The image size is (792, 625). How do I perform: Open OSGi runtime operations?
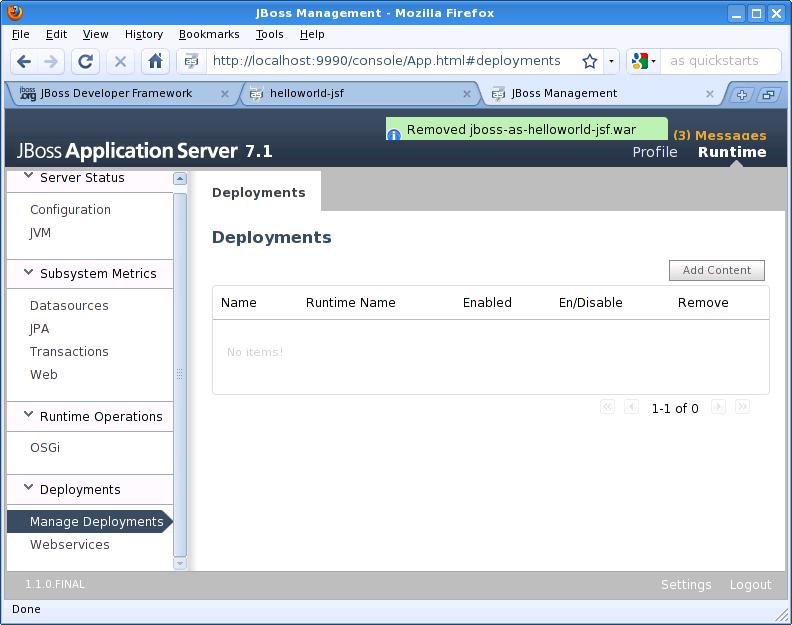pyautogui.click(x=45, y=448)
